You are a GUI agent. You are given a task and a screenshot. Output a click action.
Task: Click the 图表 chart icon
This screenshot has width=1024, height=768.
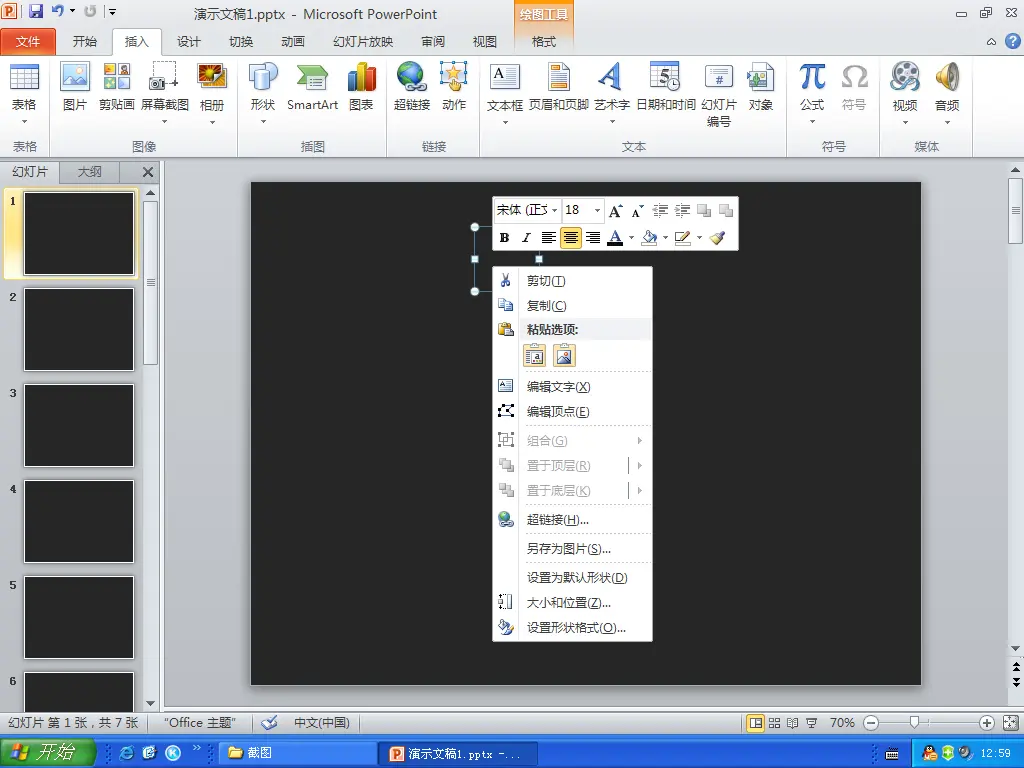[x=361, y=86]
